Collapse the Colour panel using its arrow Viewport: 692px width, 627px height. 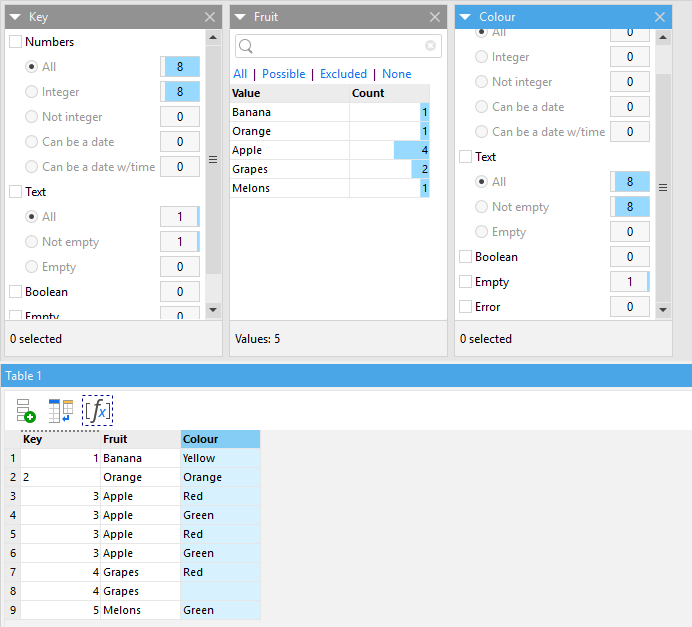pos(465,17)
